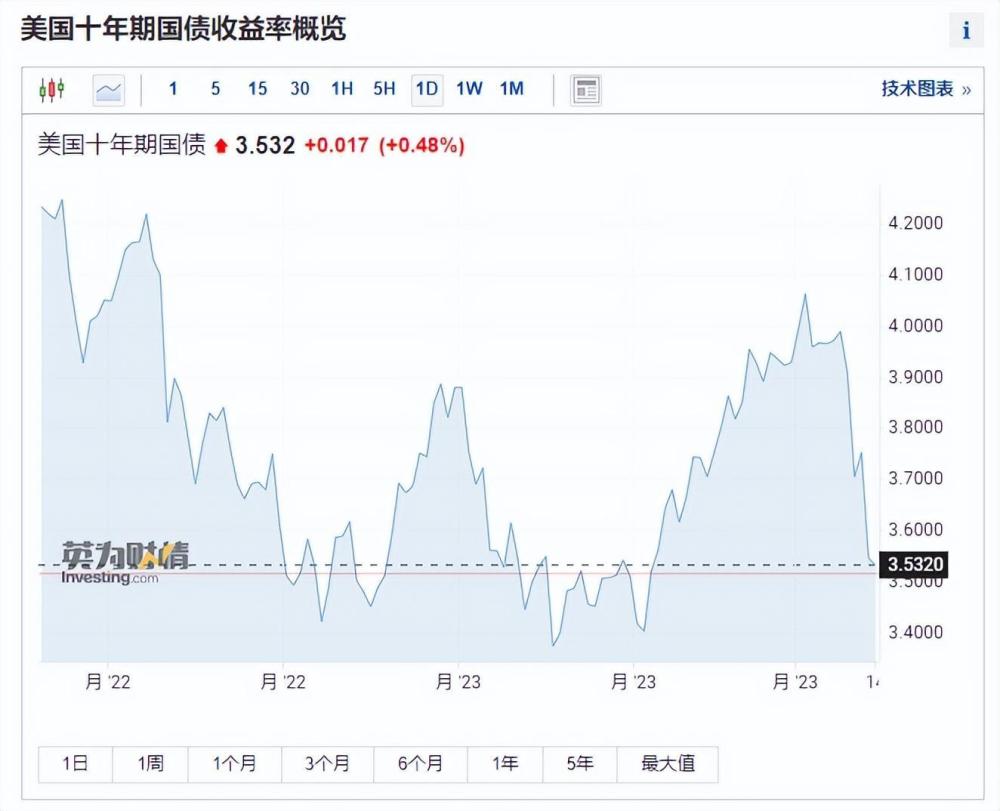
Task: Click the info icon at top right
Action: (x=965, y=30)
